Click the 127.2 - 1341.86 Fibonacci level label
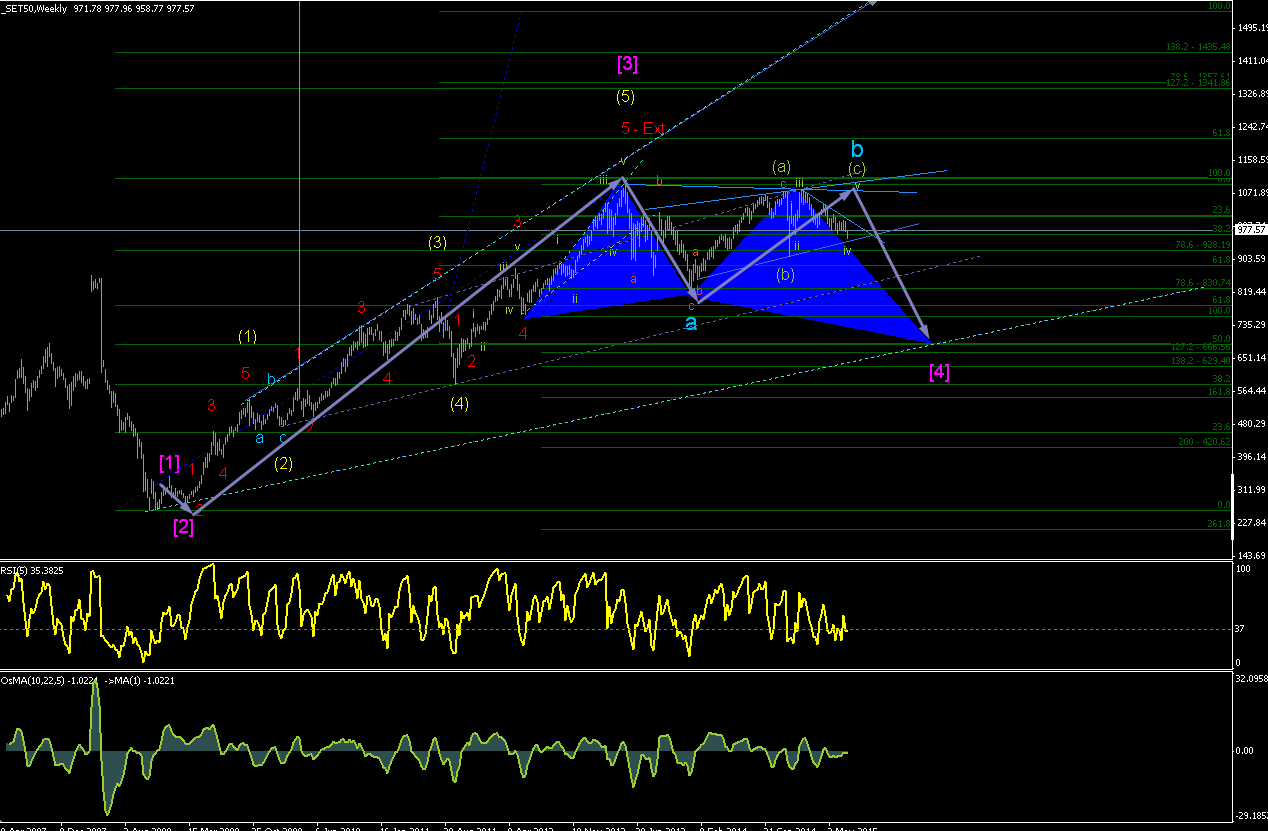This screenshot has height=831, width=1268. (1196, 83)
